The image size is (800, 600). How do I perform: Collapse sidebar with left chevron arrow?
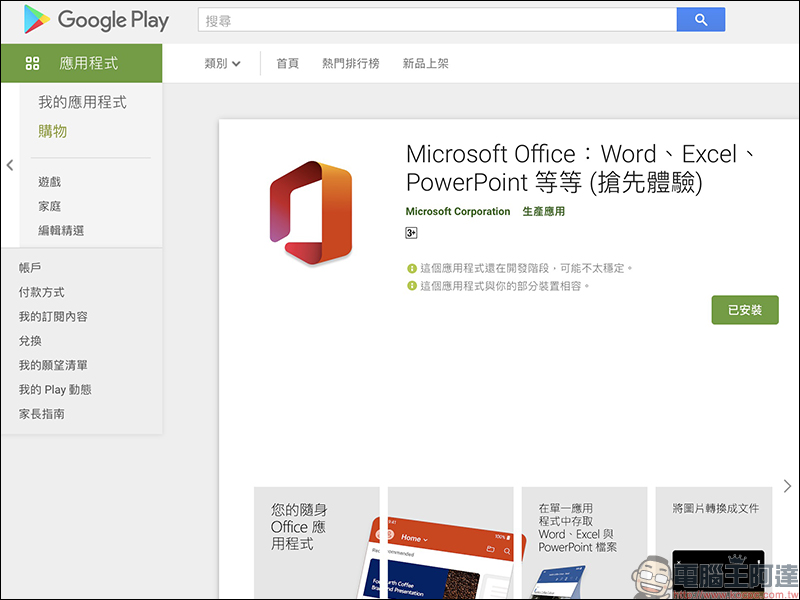click(10, 165)
